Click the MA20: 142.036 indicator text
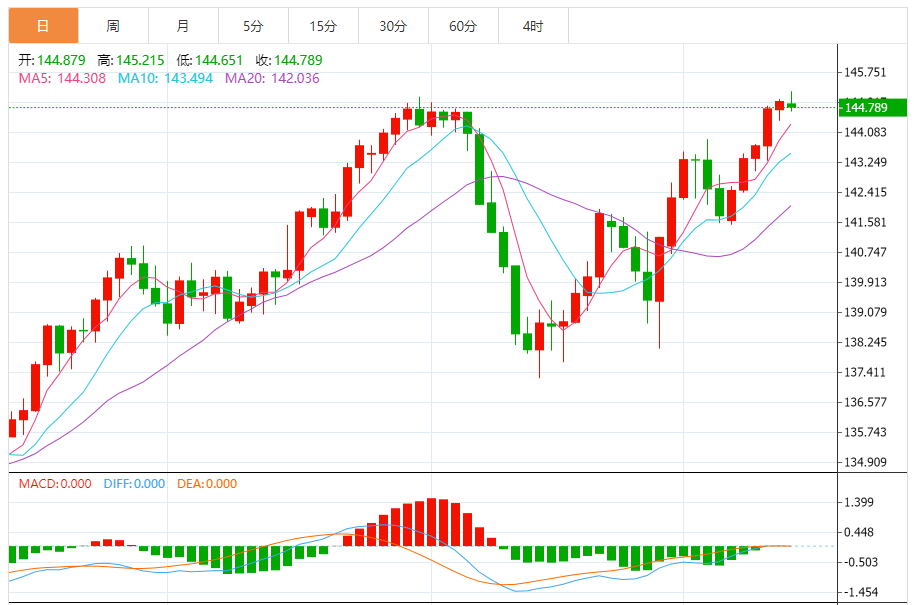The image size is (914, 605). click(x=272, y=78)
